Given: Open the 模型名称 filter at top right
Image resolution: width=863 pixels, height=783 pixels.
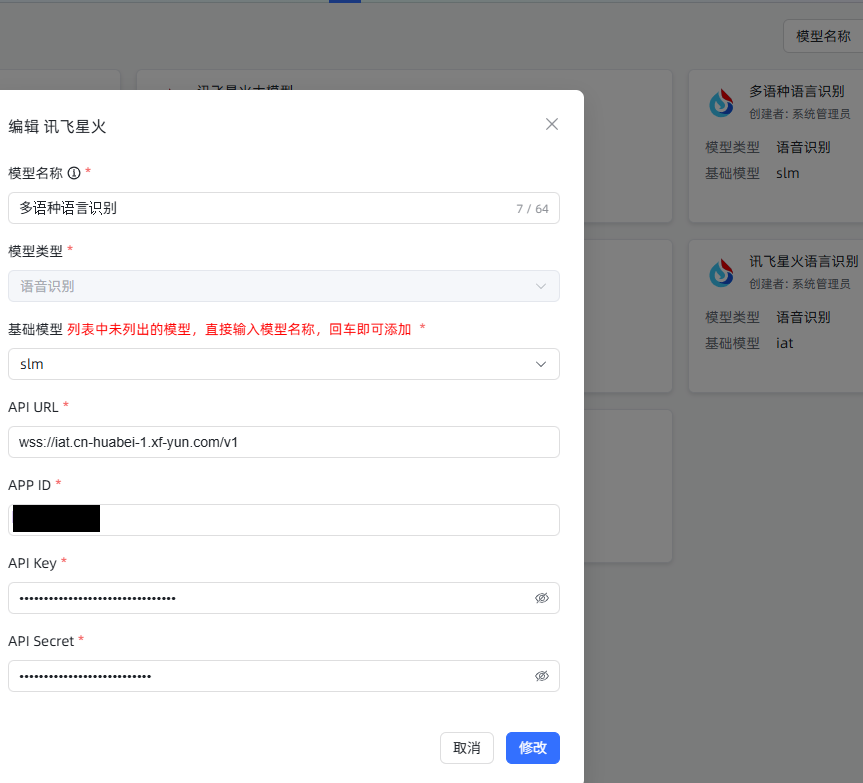Looking at the screenshot, I should [x=822, y=36].
